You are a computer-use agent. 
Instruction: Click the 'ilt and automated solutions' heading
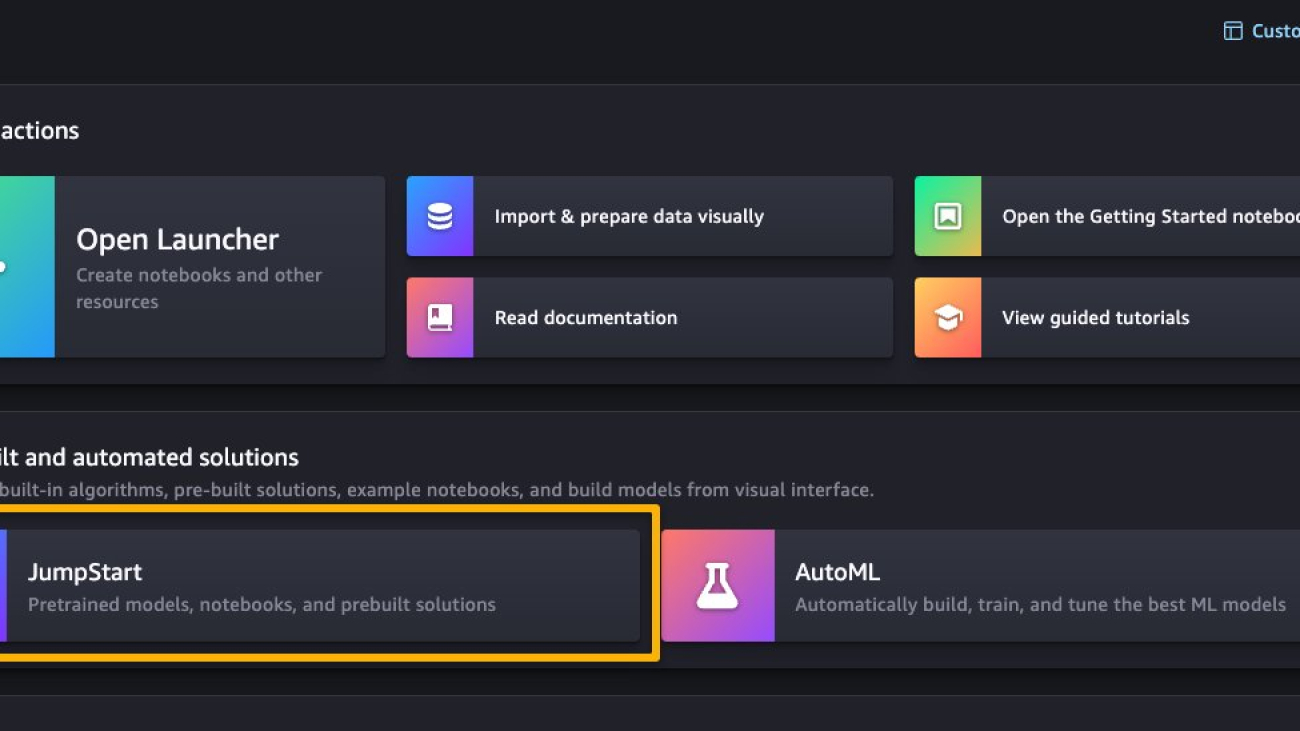point(149,457)
